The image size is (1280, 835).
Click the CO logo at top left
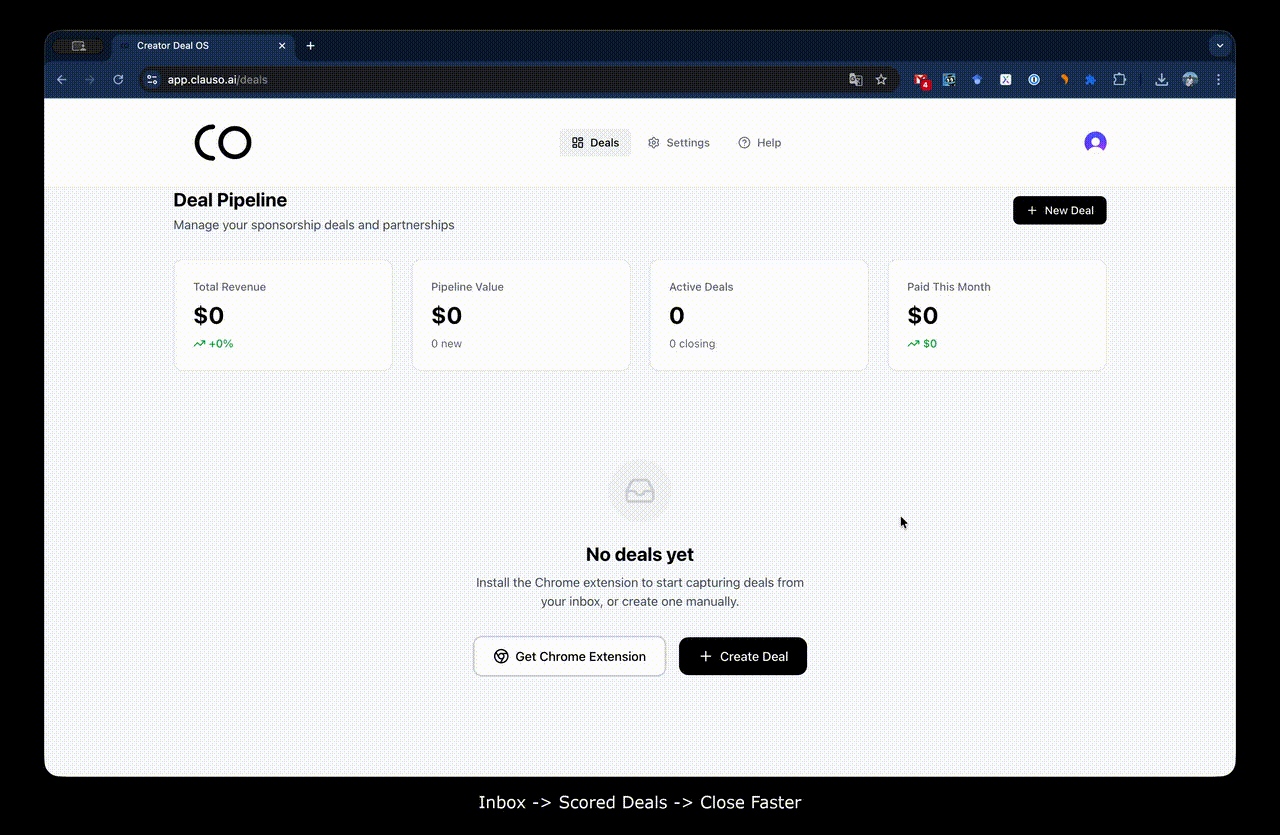(222, 142)
